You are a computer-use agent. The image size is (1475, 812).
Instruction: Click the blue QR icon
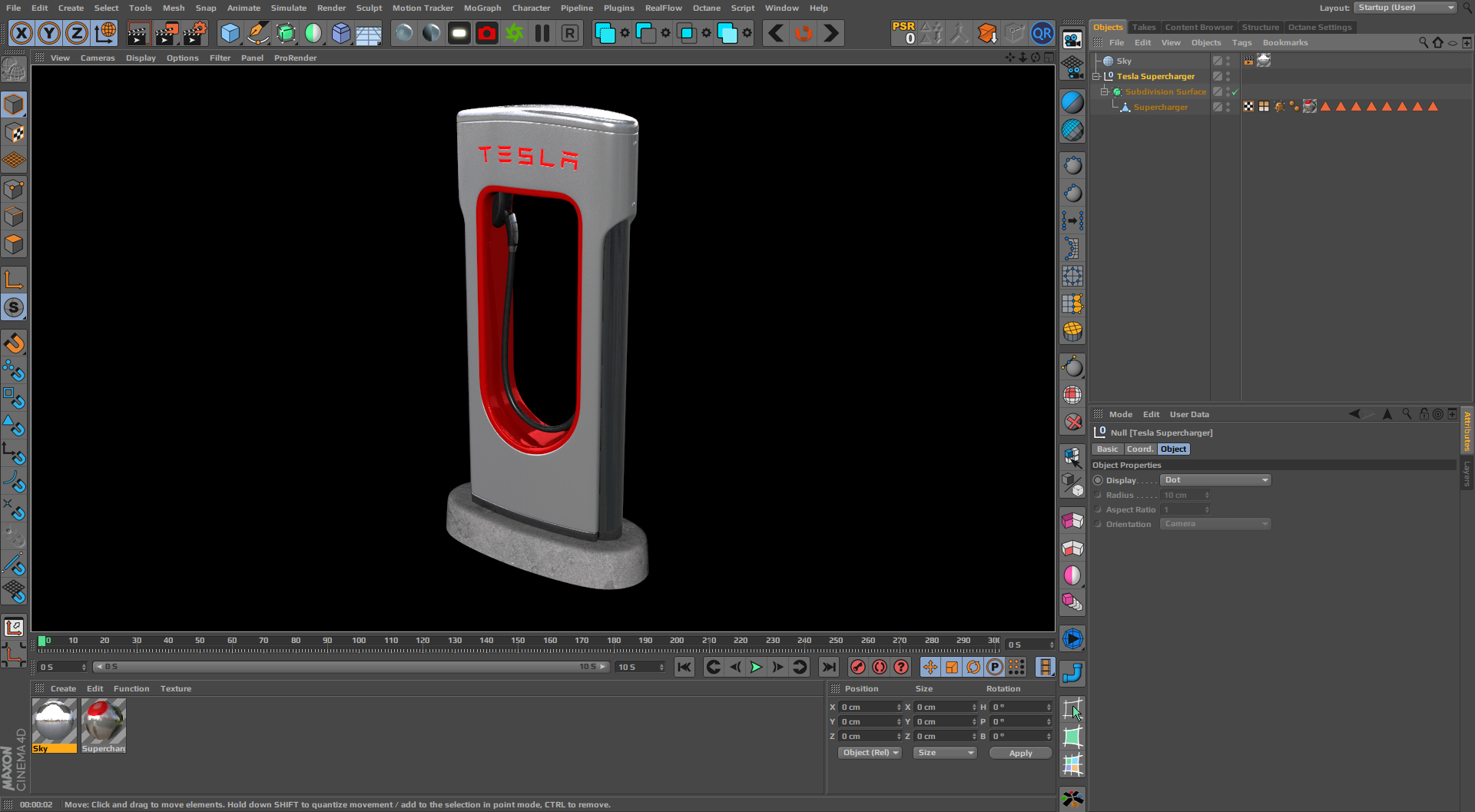coord(1042,34)
